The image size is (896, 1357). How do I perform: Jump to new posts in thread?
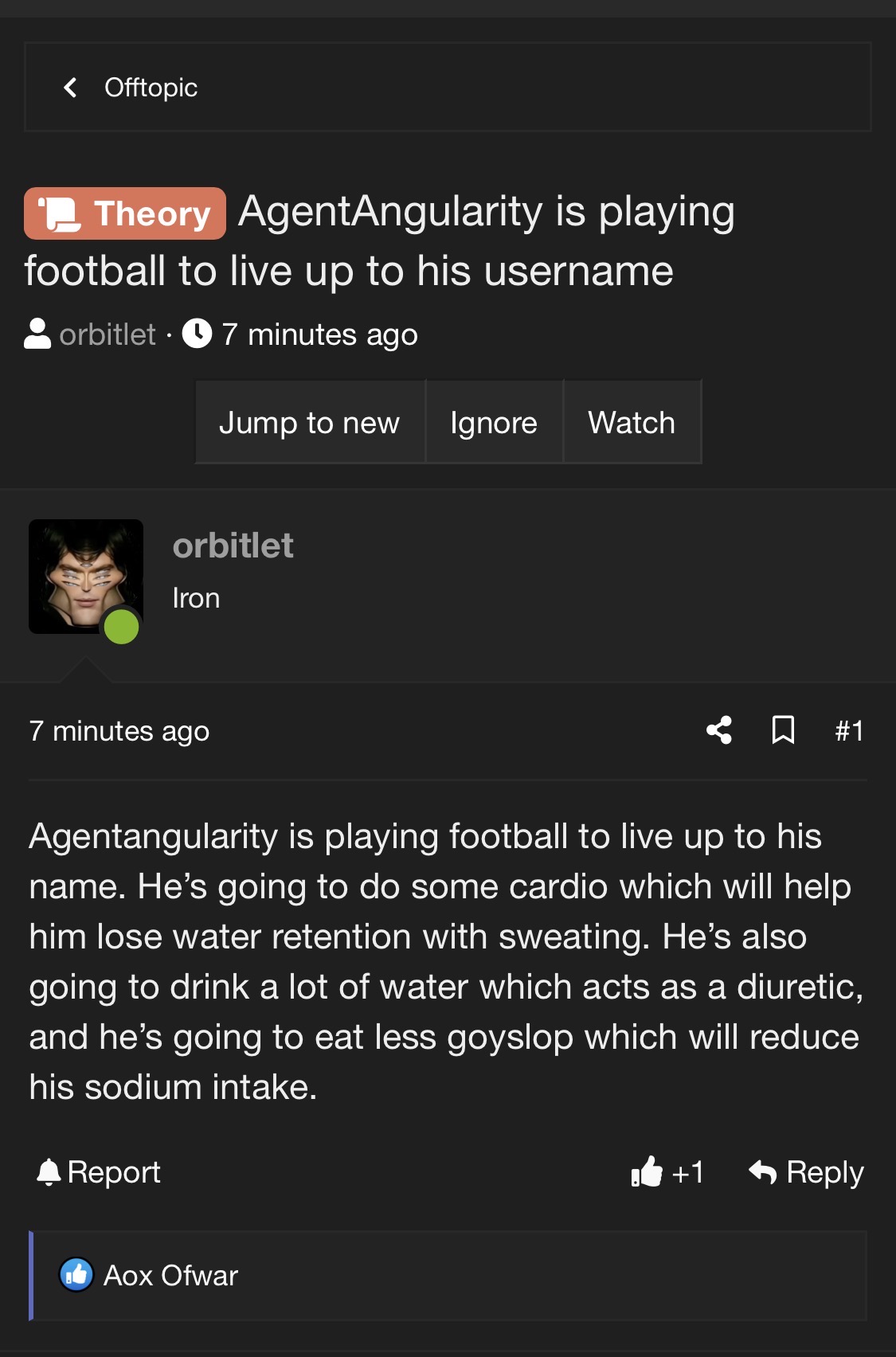click(310, 422)
